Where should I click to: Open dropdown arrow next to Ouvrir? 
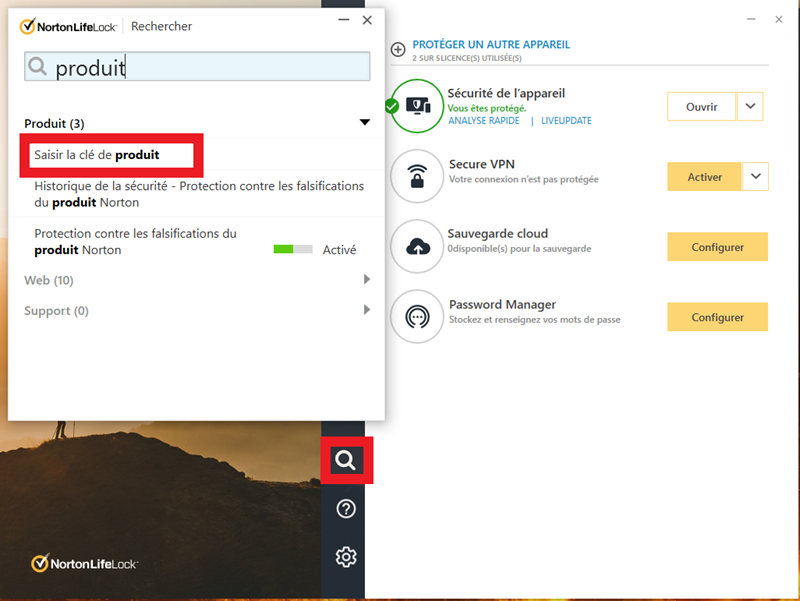750,106
